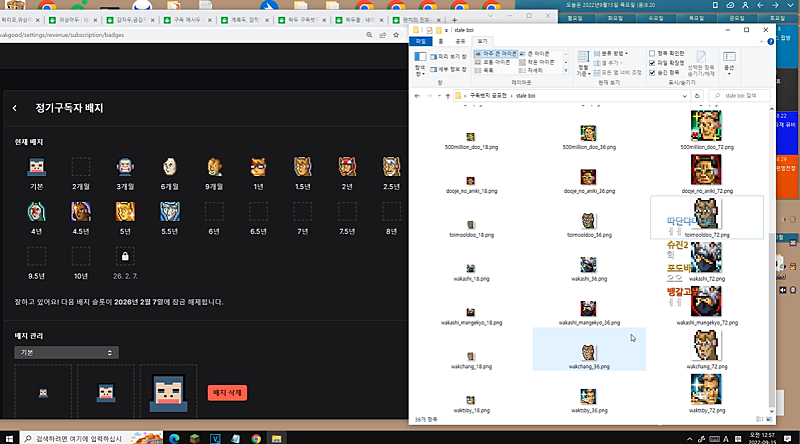Select file wakchang_36.png
Viewport: 800px width, 444px height.
[589, 350]
